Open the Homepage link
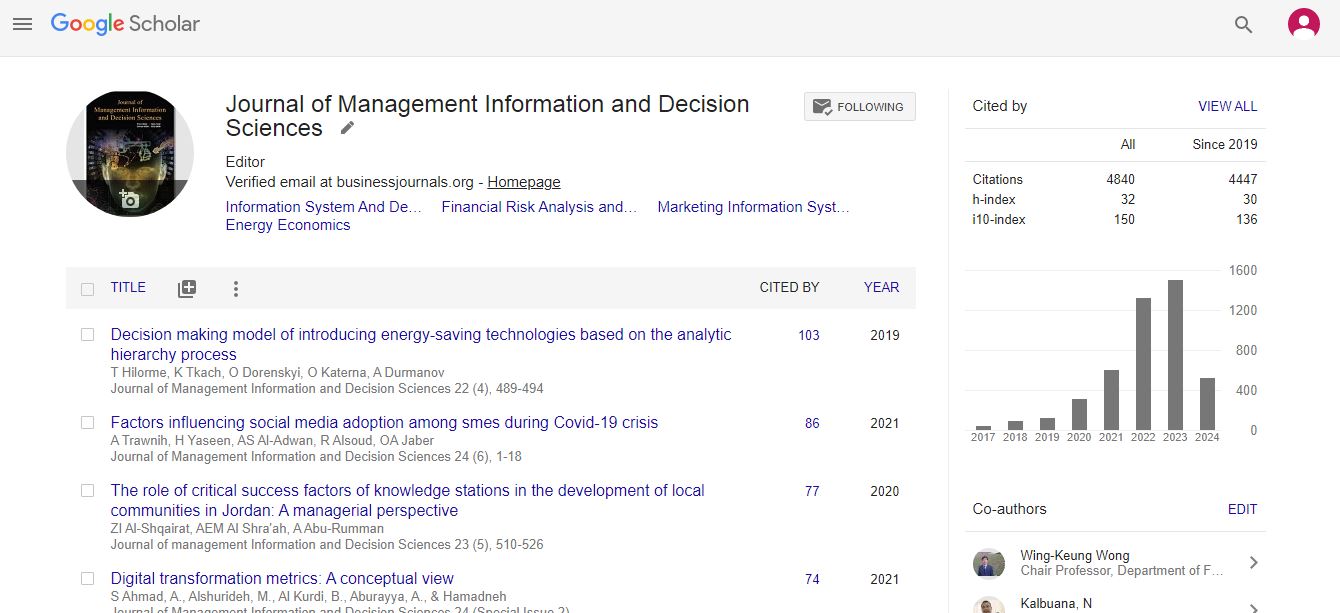The width and height of the screenshot is (1340, 613). [524, 182]
